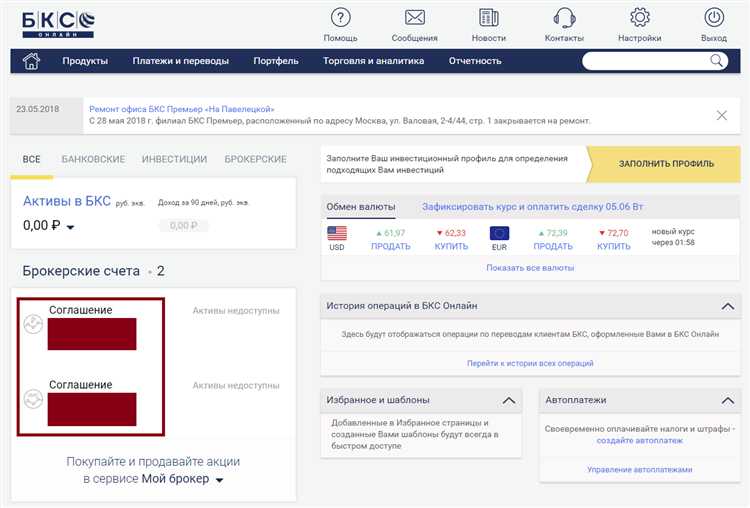Click the first Соглашение account icon
750x508 pixels.
pyautogui.click(x=33, y=324)
